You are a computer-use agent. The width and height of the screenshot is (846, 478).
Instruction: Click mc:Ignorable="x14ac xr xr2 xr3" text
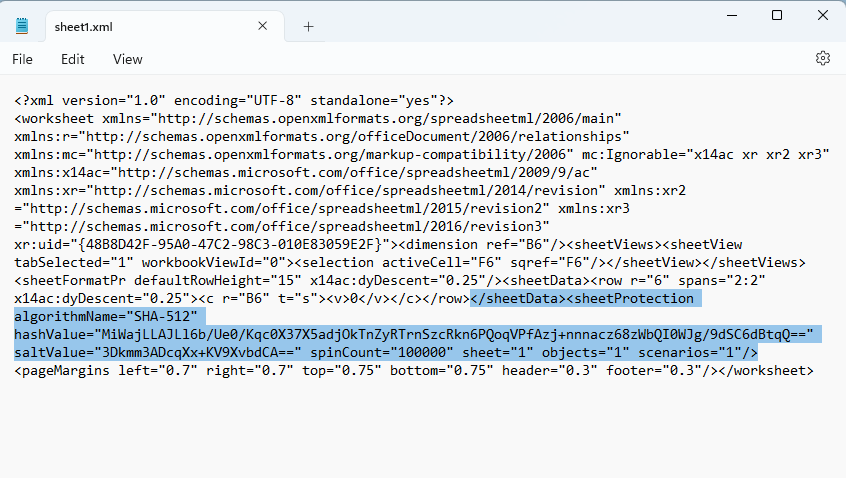pos(705,155)
